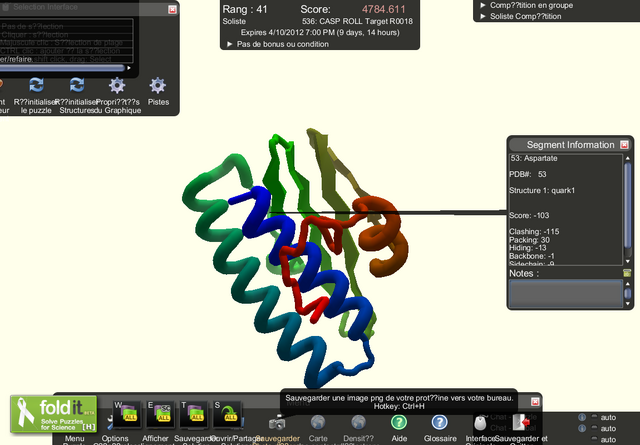Click the T quicksave ALL icon

(x=194, y=414)
